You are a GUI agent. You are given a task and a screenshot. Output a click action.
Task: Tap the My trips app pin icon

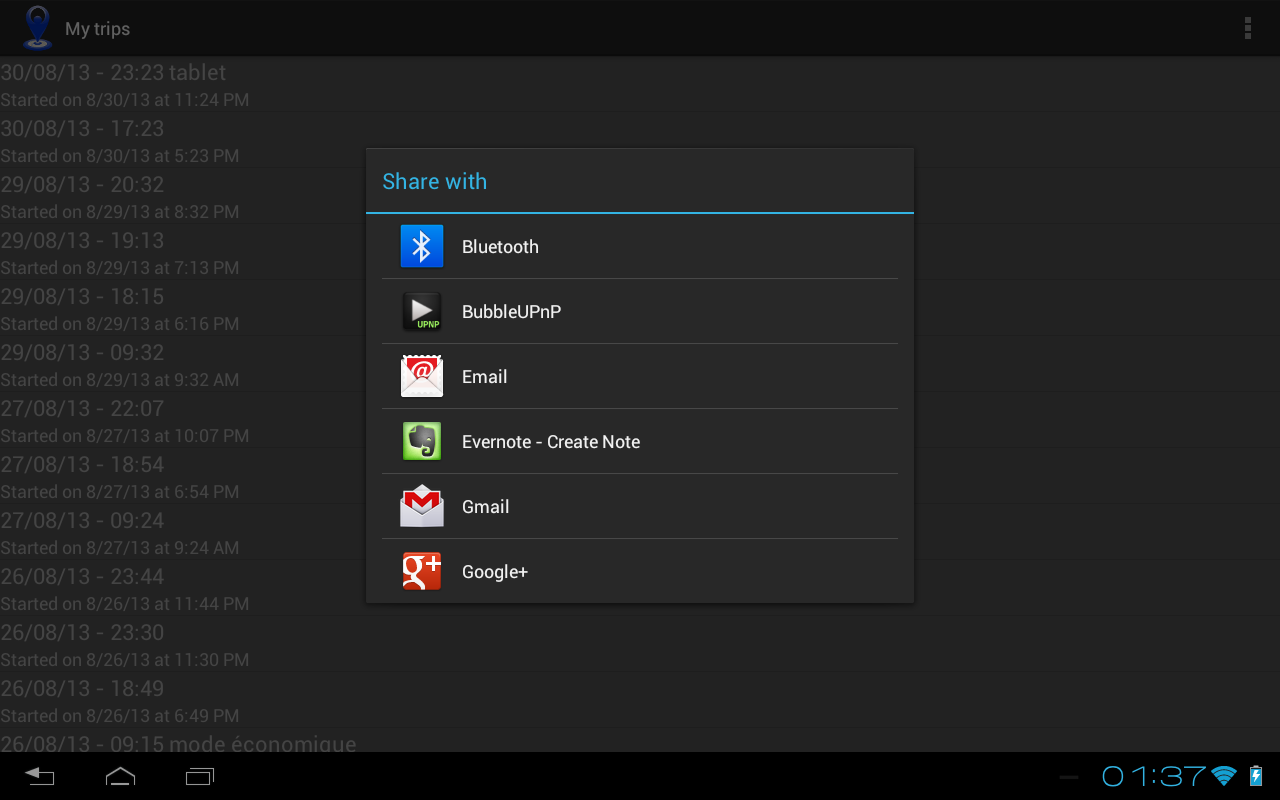point(38,28)
